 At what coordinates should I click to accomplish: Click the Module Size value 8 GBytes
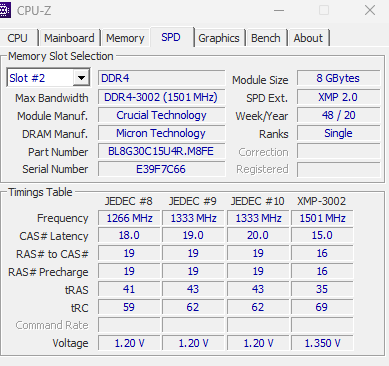point(338,78)
